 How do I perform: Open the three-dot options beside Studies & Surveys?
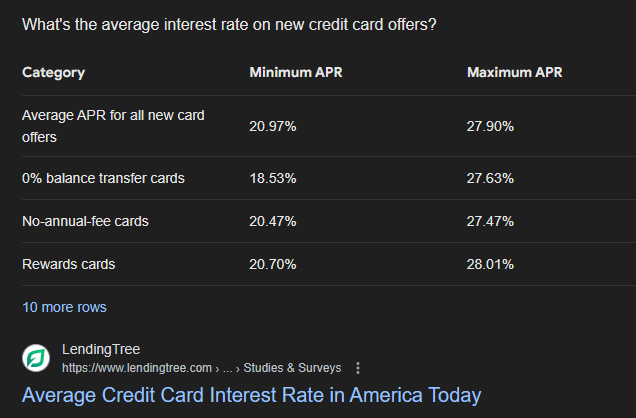(x=358, y=368)
